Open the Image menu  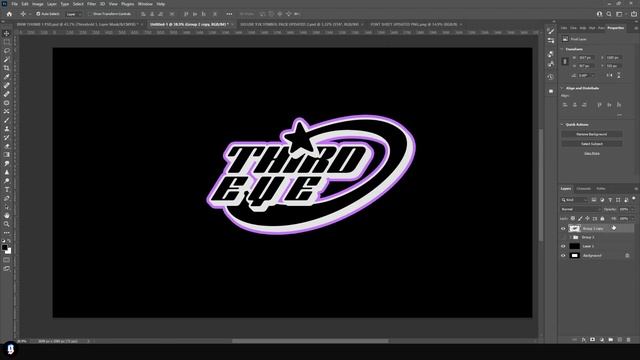coord(37,4)
